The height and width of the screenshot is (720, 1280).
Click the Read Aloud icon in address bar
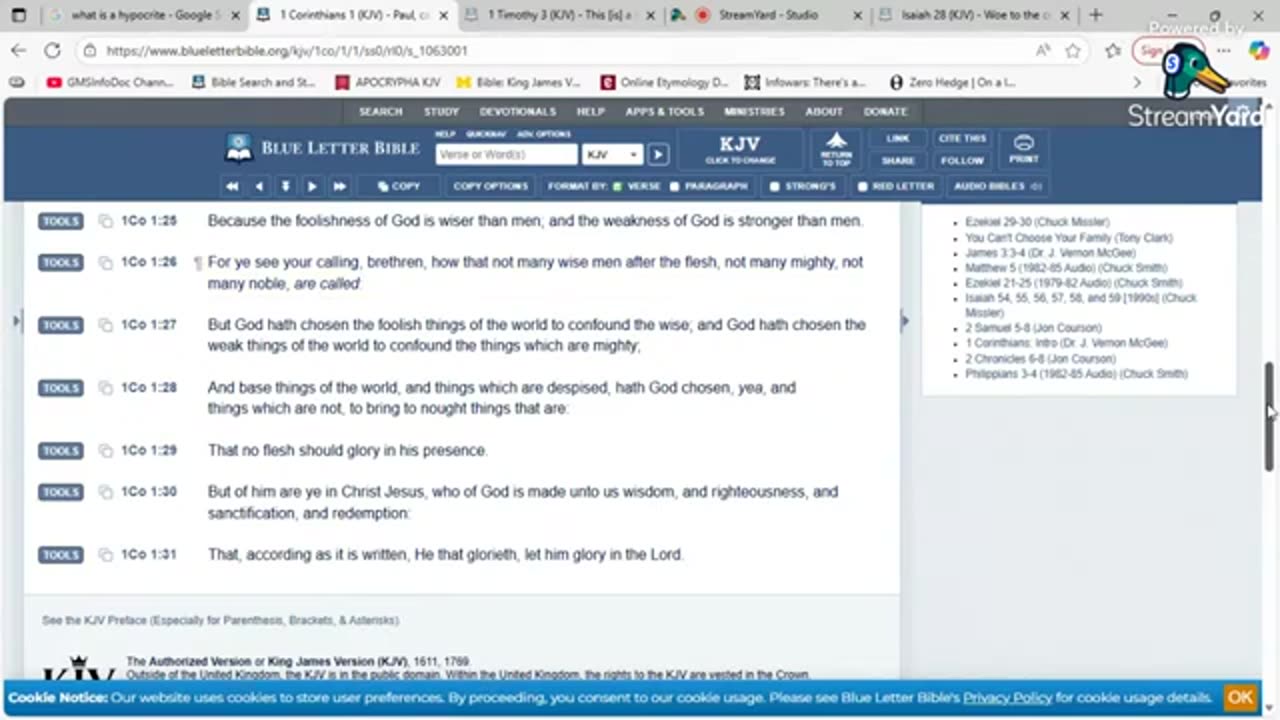pos(1043,50)
